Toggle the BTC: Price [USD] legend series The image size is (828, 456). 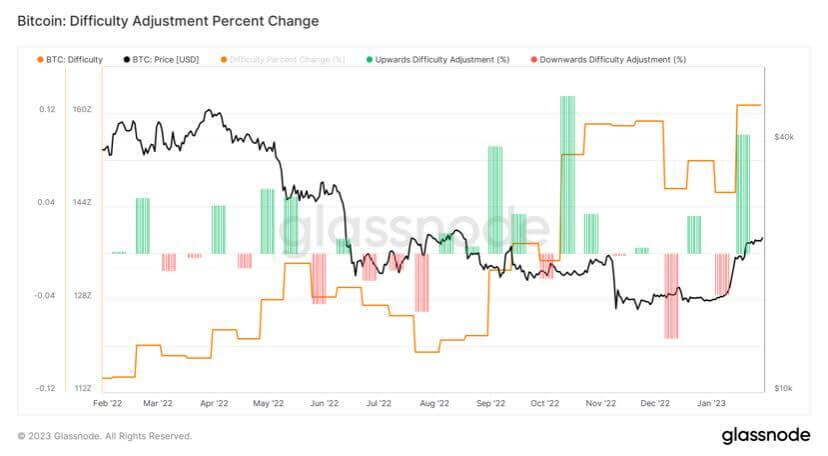[x=161, y=60]
